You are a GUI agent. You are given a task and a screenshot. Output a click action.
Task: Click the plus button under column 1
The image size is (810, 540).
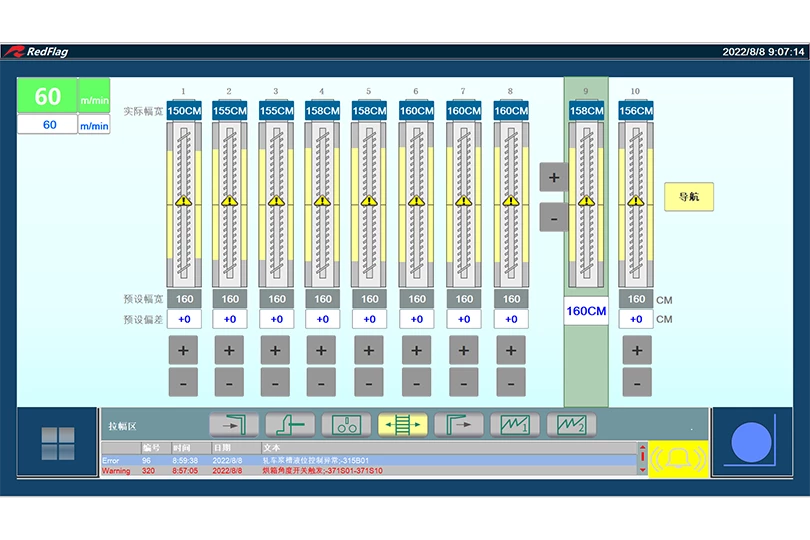[183, 350]
